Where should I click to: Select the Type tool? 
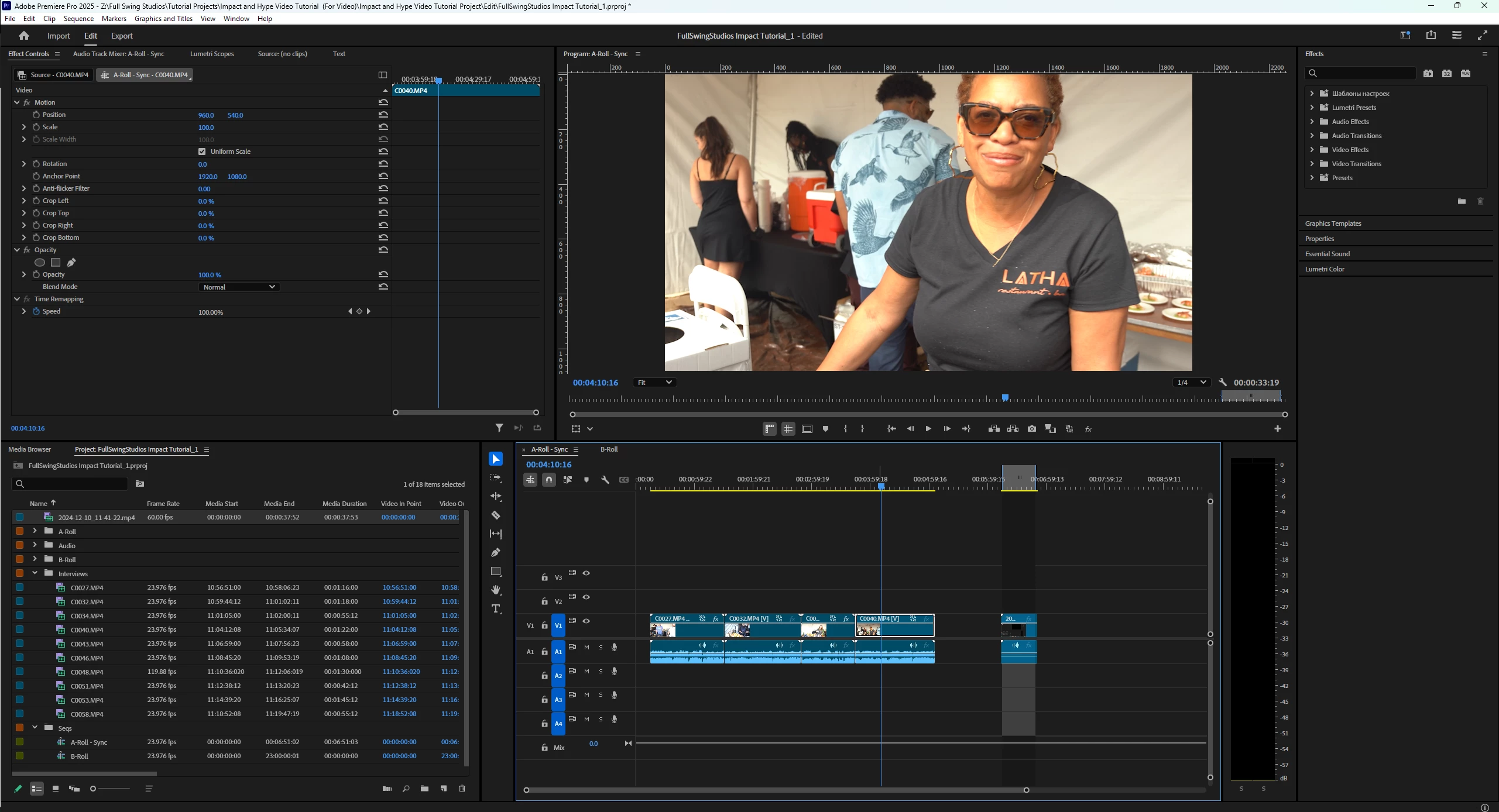click(x=496, y=609)
